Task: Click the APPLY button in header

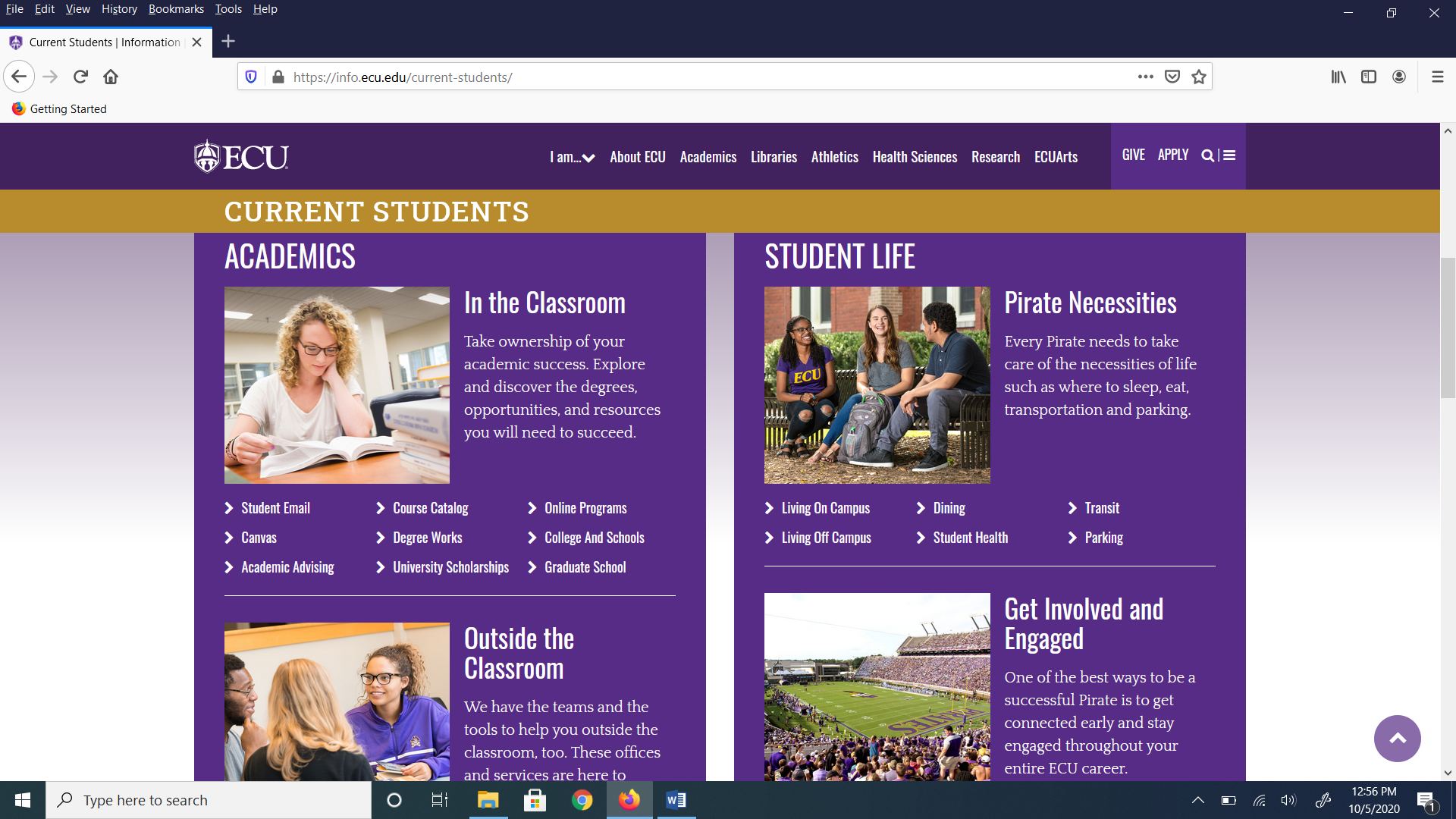Action: 1172,155
